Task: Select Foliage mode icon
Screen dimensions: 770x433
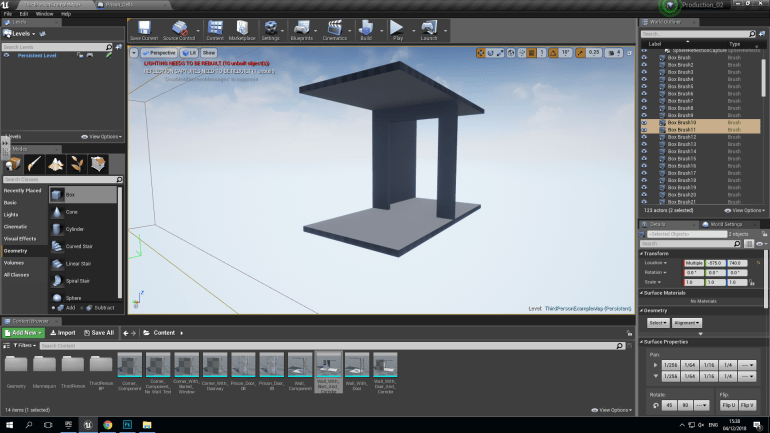Action: tap(77, 164)
